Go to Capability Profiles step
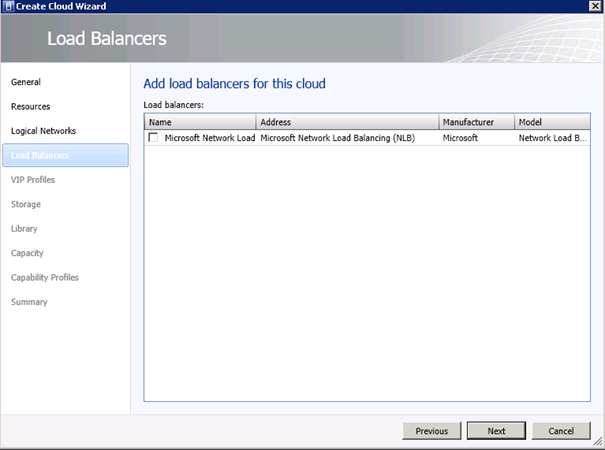The width and height of the screenshot is (605, 450). click(45, 277)
